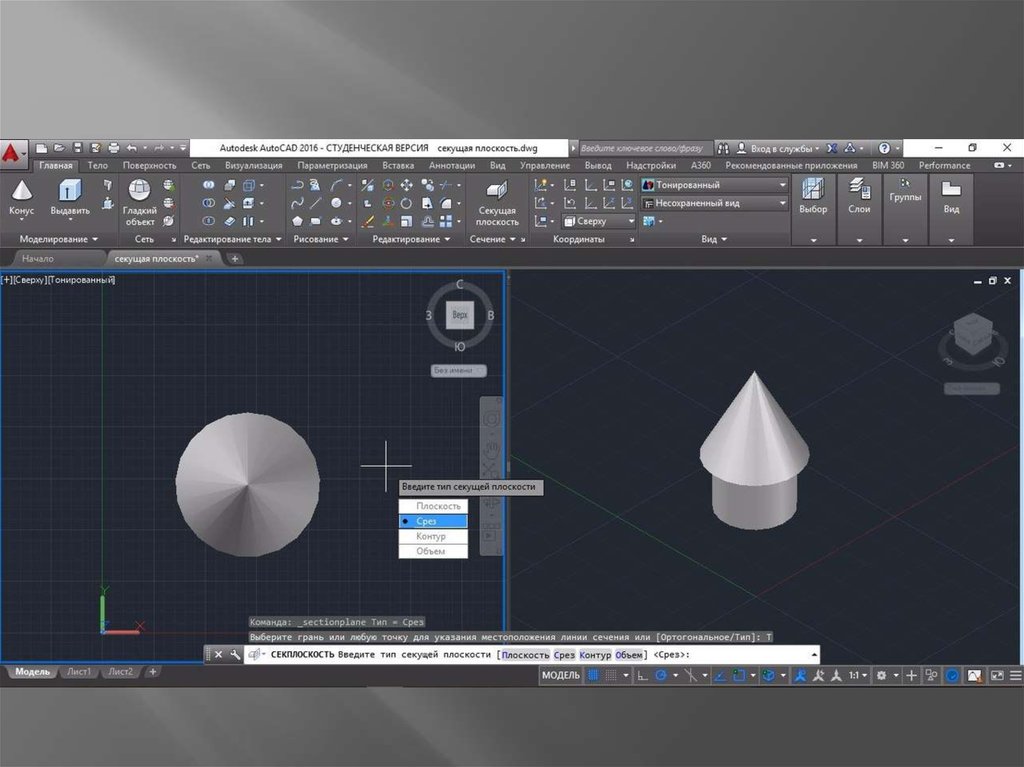Toggle МОДЕЛЬ space button in status bar

tap(561, 676)
